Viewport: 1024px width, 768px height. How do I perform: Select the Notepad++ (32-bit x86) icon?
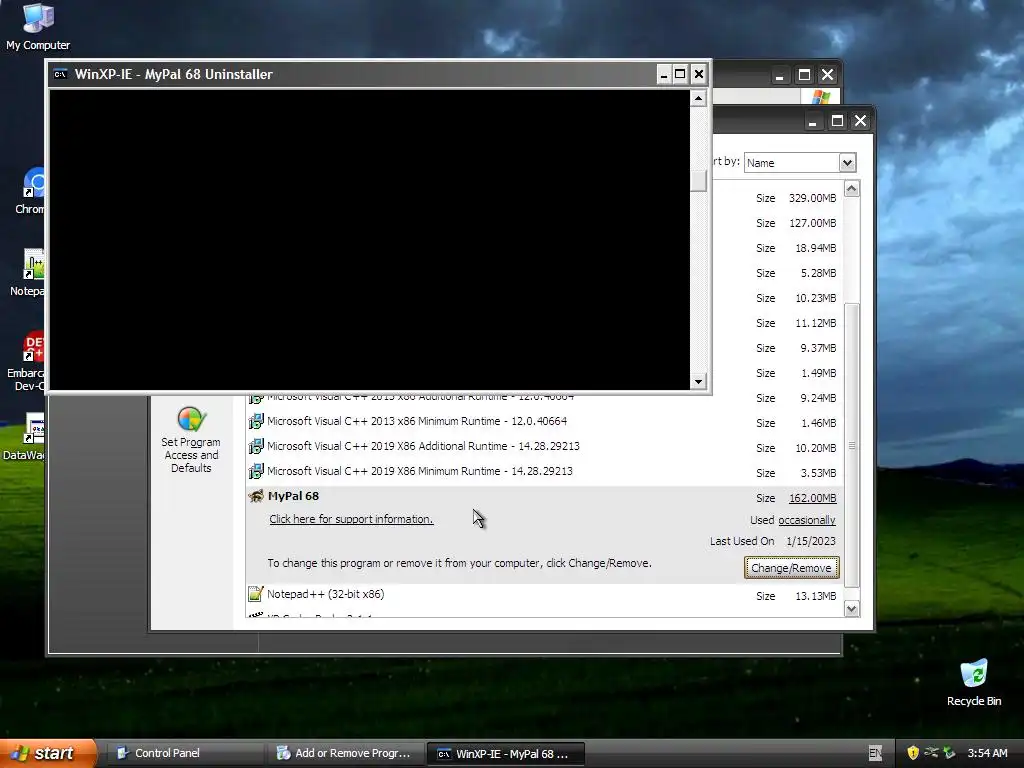point(255,594)
